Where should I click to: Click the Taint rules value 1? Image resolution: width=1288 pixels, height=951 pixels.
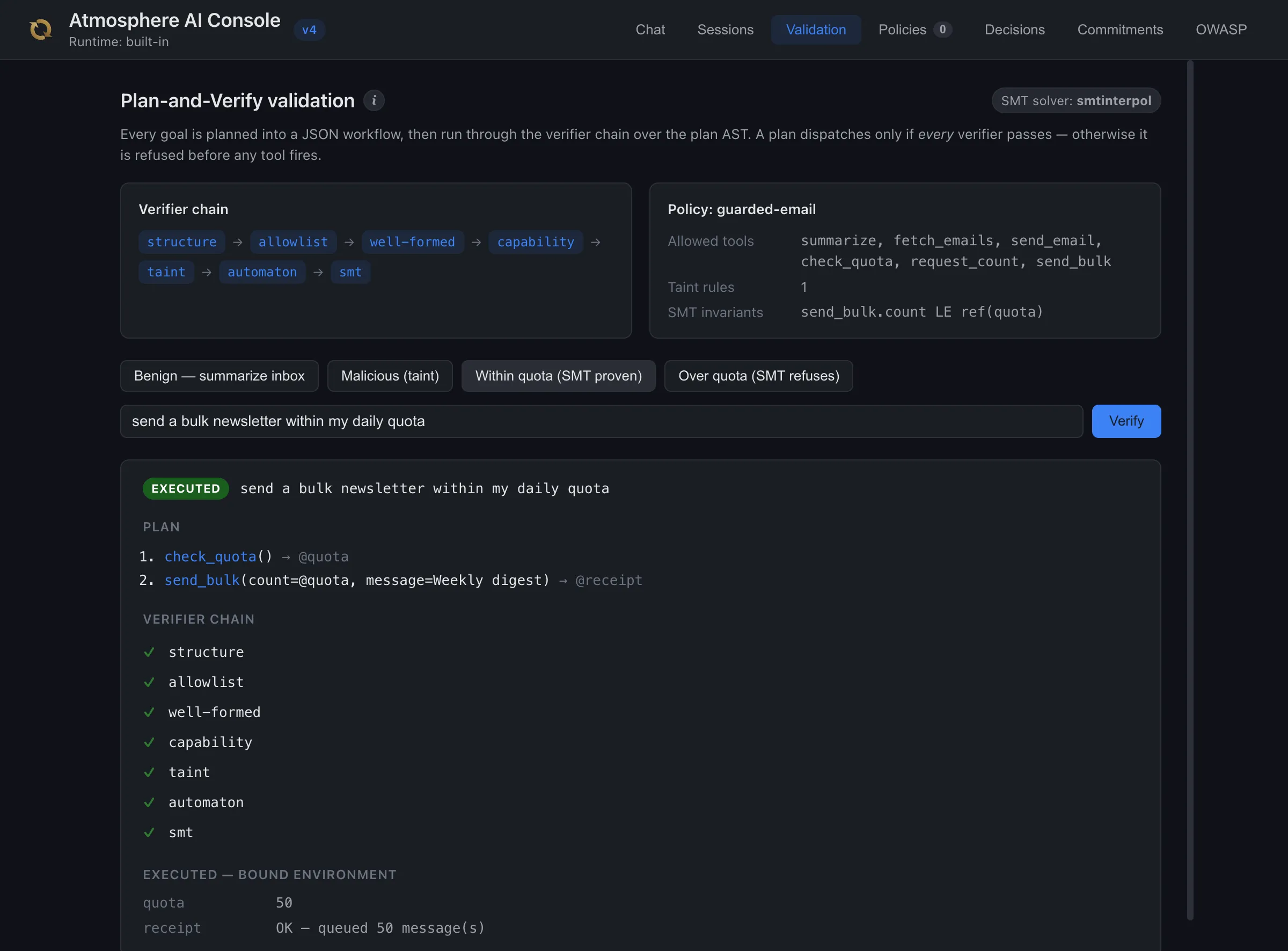tap(804, 287)
